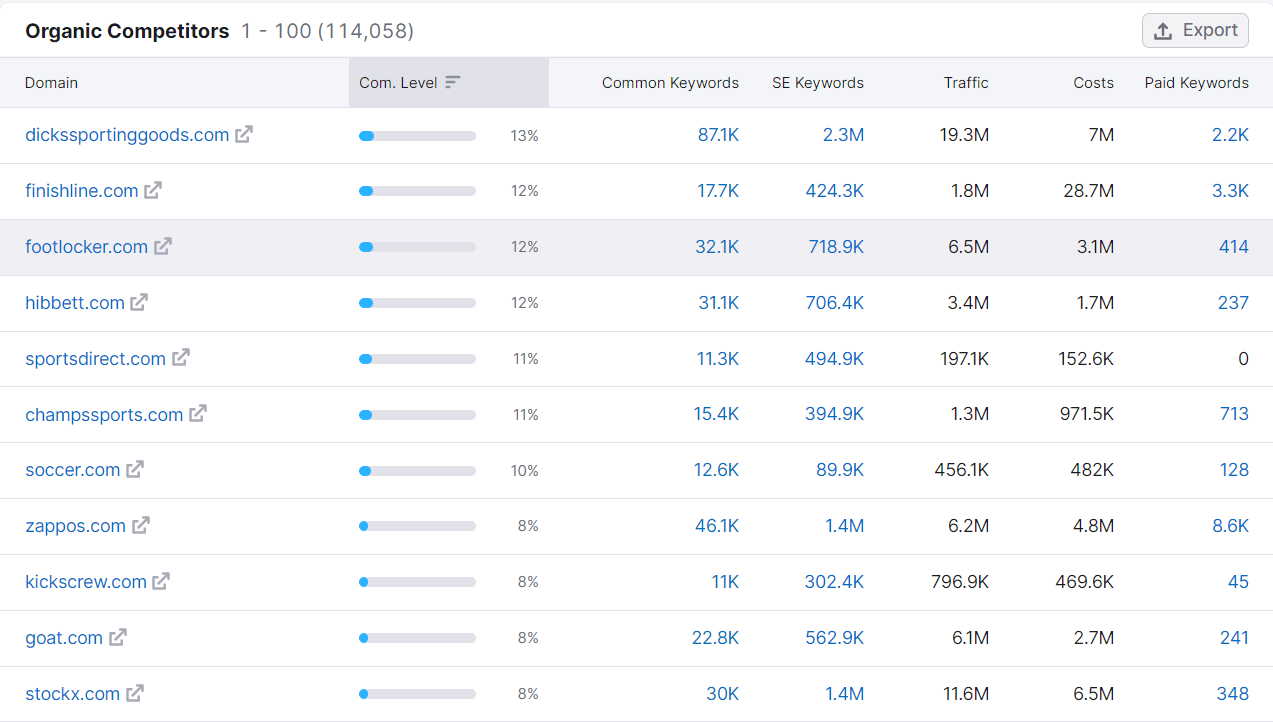Open hibbett.com external link icon

click(139, 302)
